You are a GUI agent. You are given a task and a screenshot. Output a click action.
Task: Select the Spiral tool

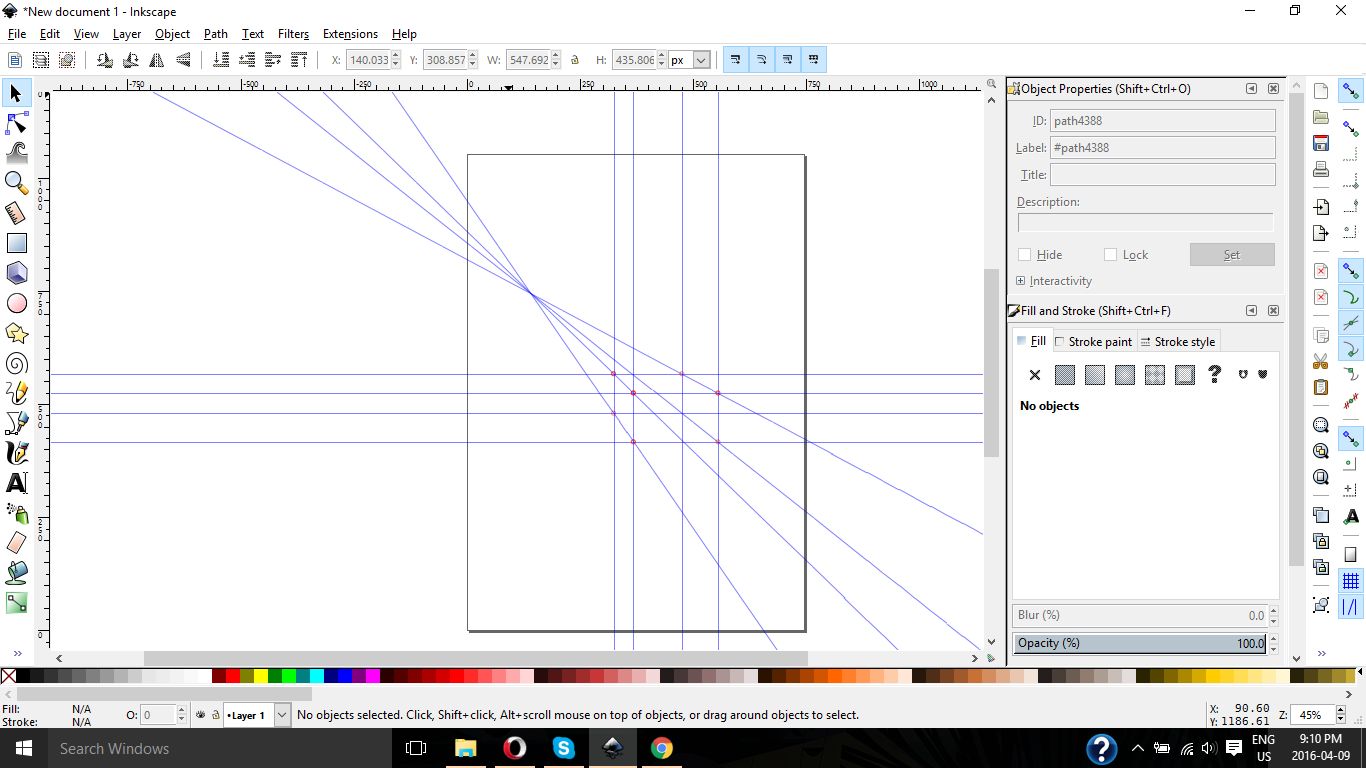click(16, 363)
